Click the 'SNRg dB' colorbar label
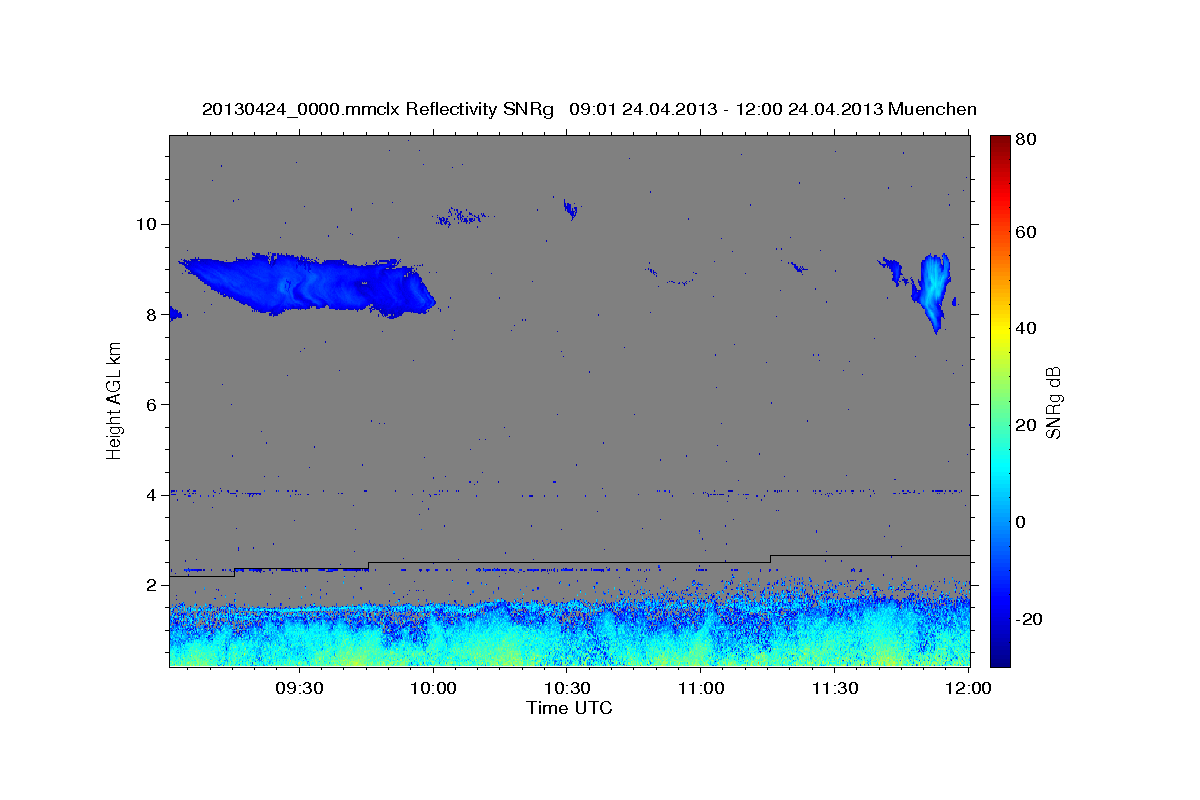 [x=1053, y=402]
